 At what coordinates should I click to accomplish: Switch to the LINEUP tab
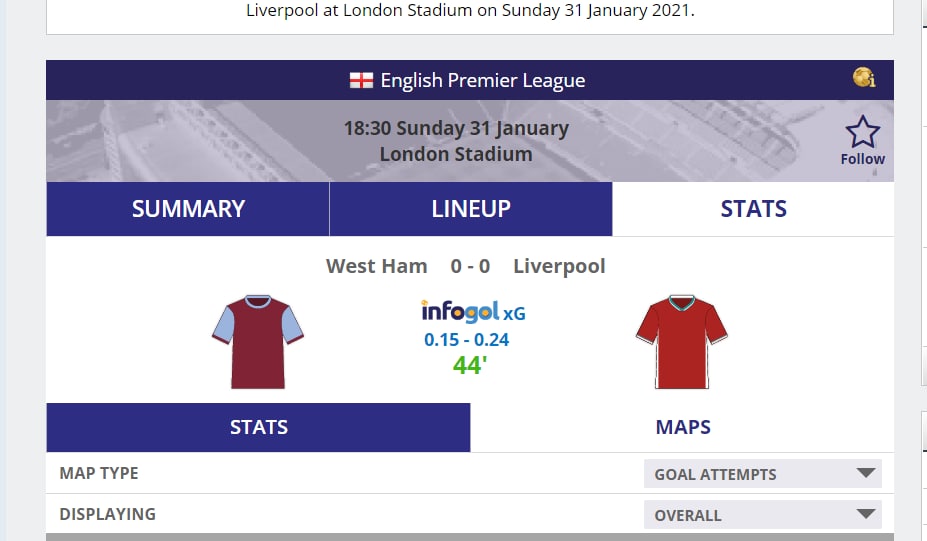point(471,209)
